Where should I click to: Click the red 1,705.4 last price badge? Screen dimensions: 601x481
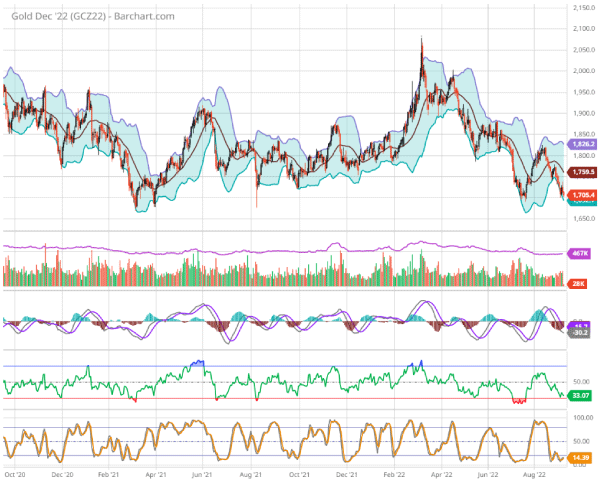[x=583, y=196]
